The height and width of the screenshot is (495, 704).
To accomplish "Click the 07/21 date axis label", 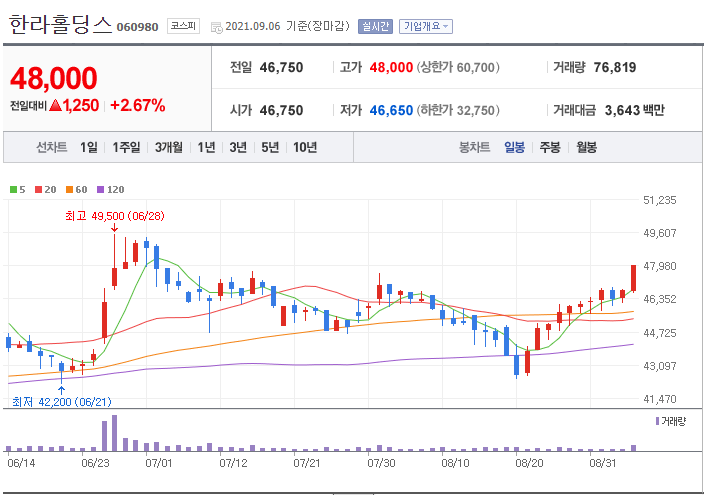I will point(307,463).
